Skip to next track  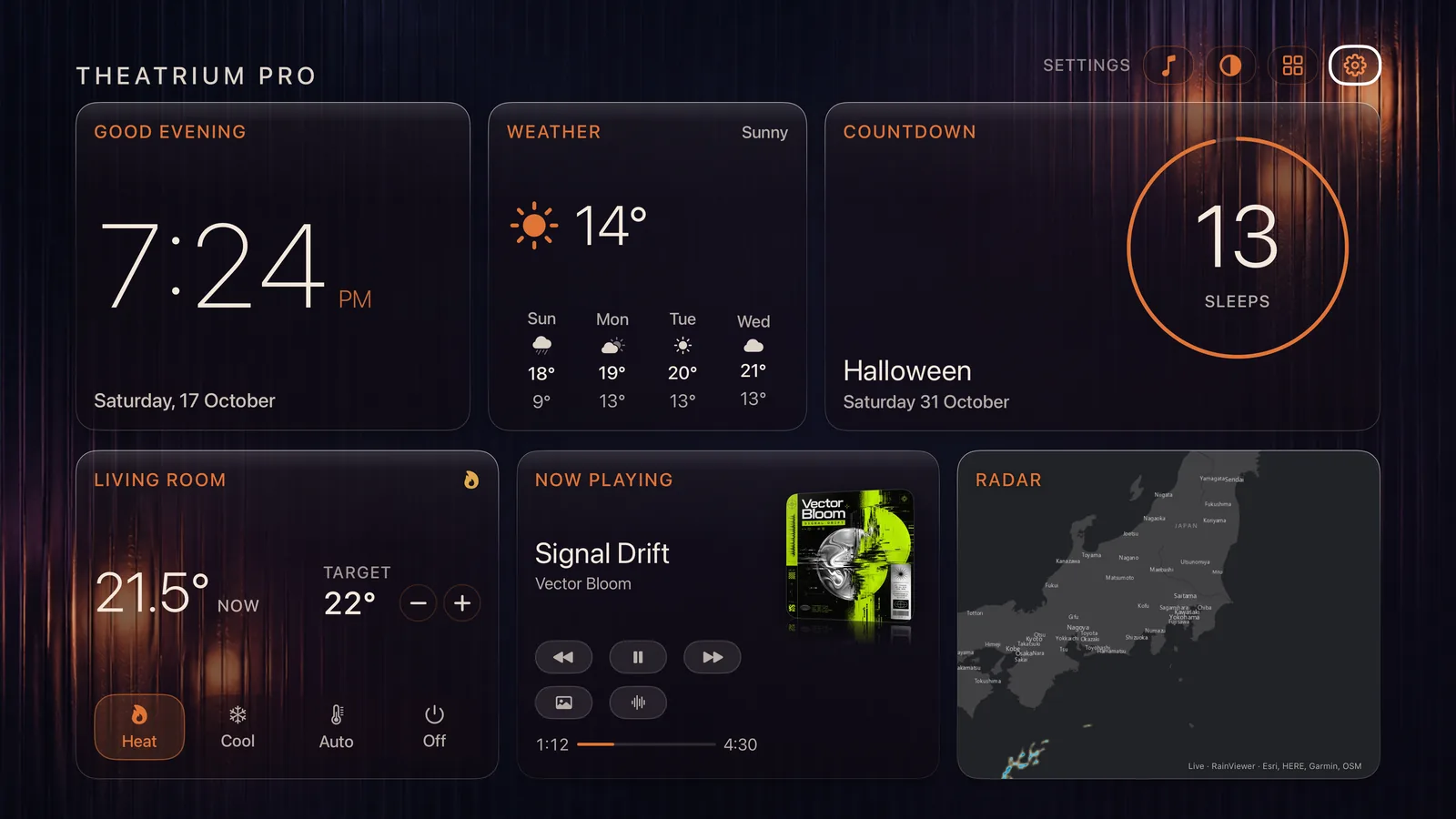coord(713,657)
